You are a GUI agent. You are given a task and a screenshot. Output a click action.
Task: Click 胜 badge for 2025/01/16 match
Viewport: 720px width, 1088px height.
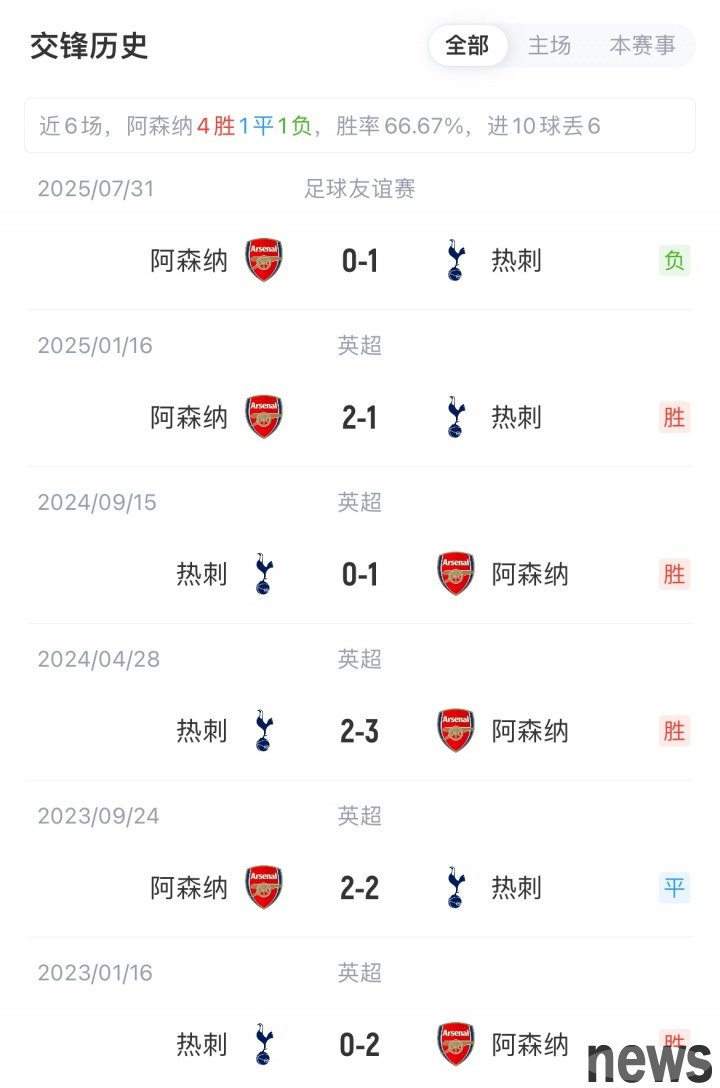(675, 417)
